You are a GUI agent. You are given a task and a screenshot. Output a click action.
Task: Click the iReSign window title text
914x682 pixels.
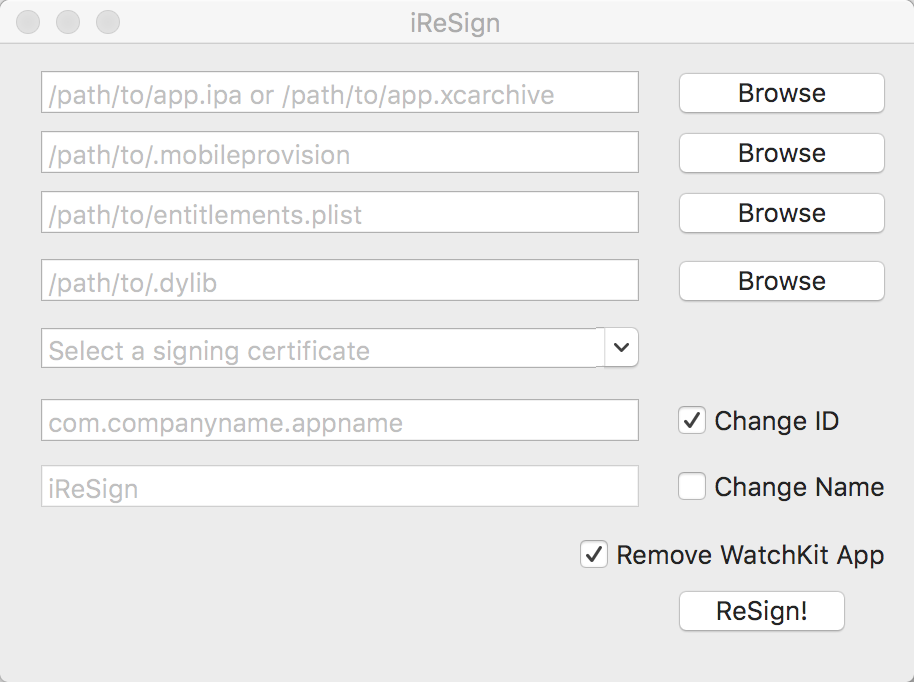[455, 22]
